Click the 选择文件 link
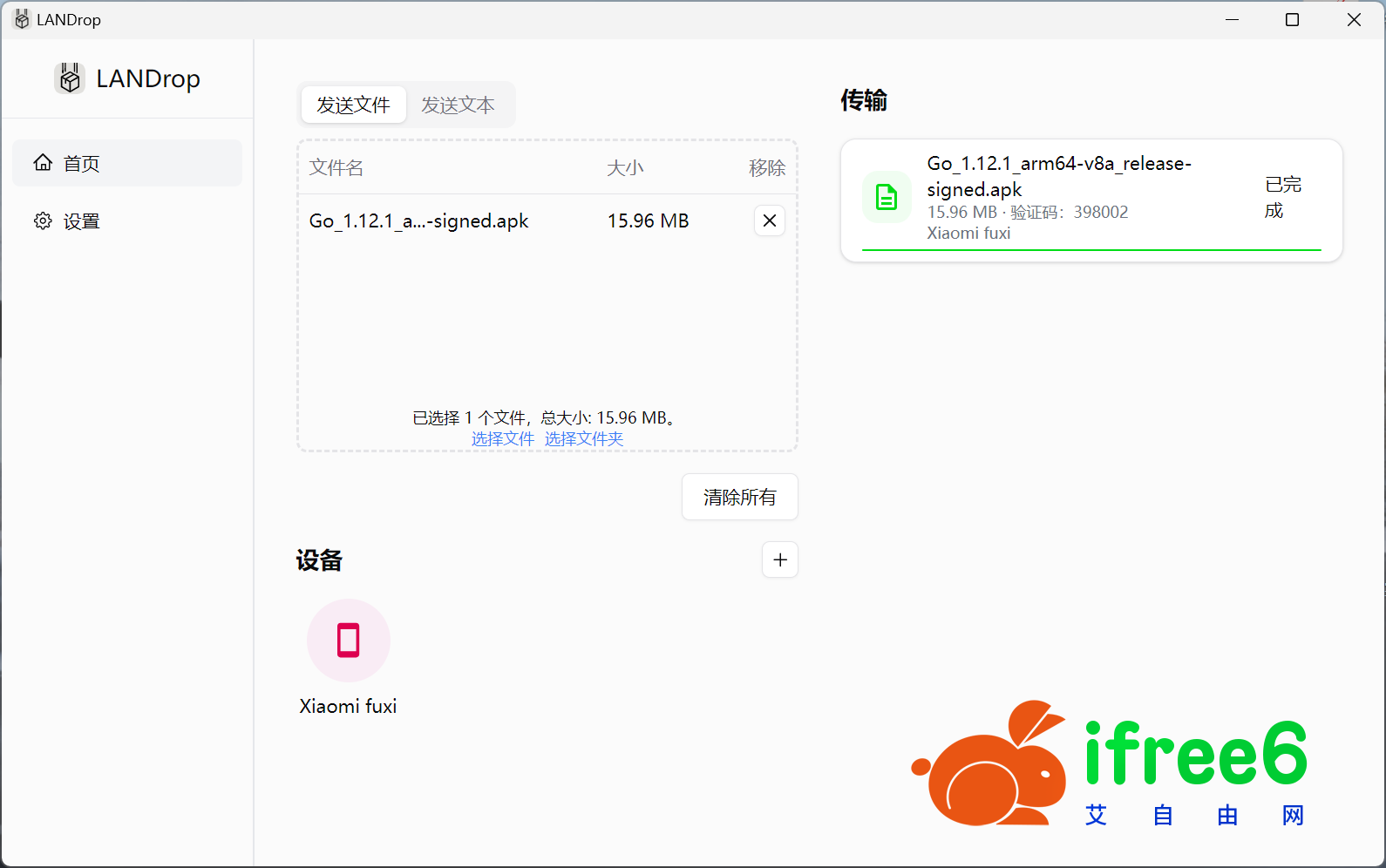The image size is (1386, 868). point(502,439)
